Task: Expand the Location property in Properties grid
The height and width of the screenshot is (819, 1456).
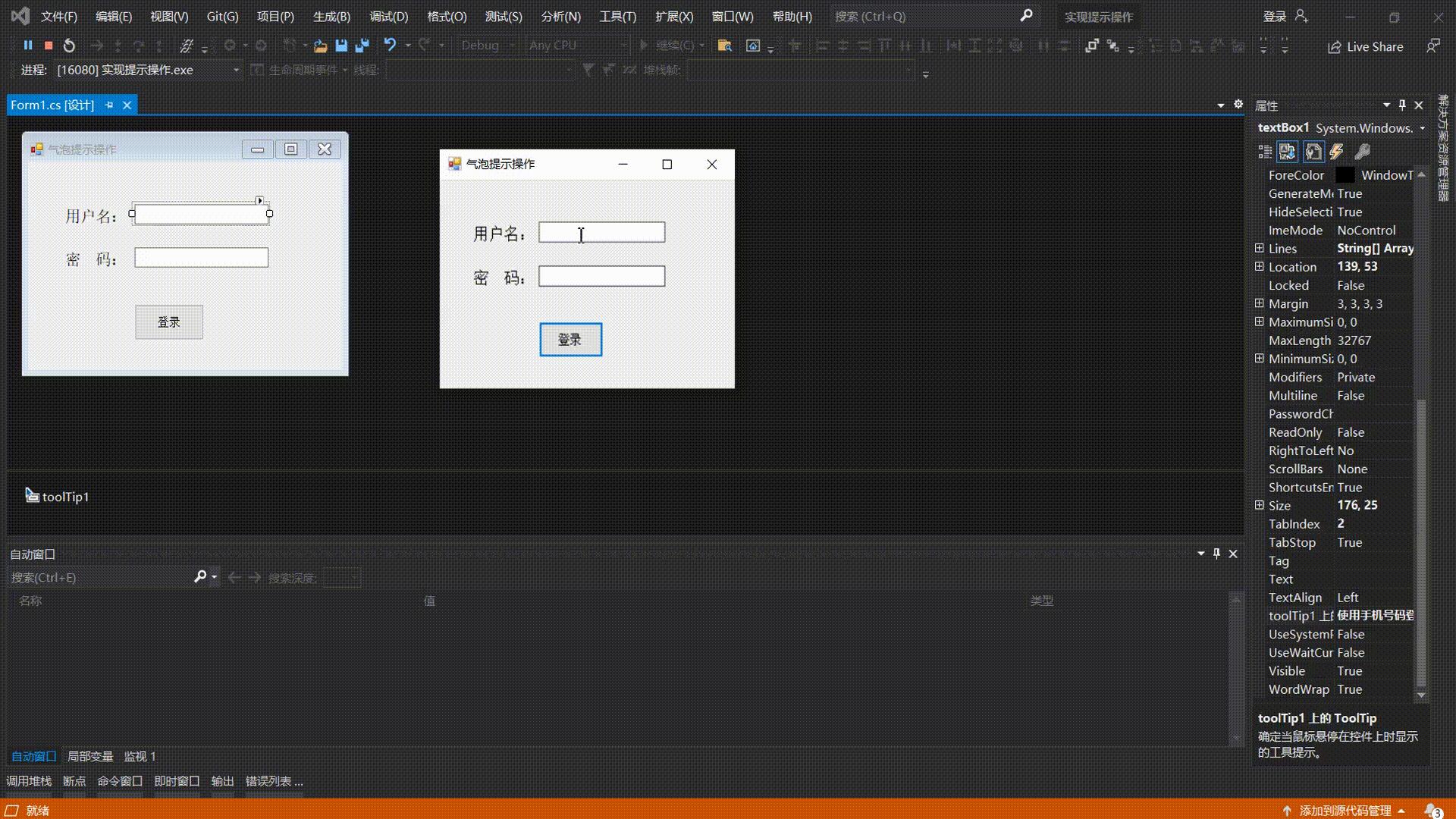Action: 1258,266
